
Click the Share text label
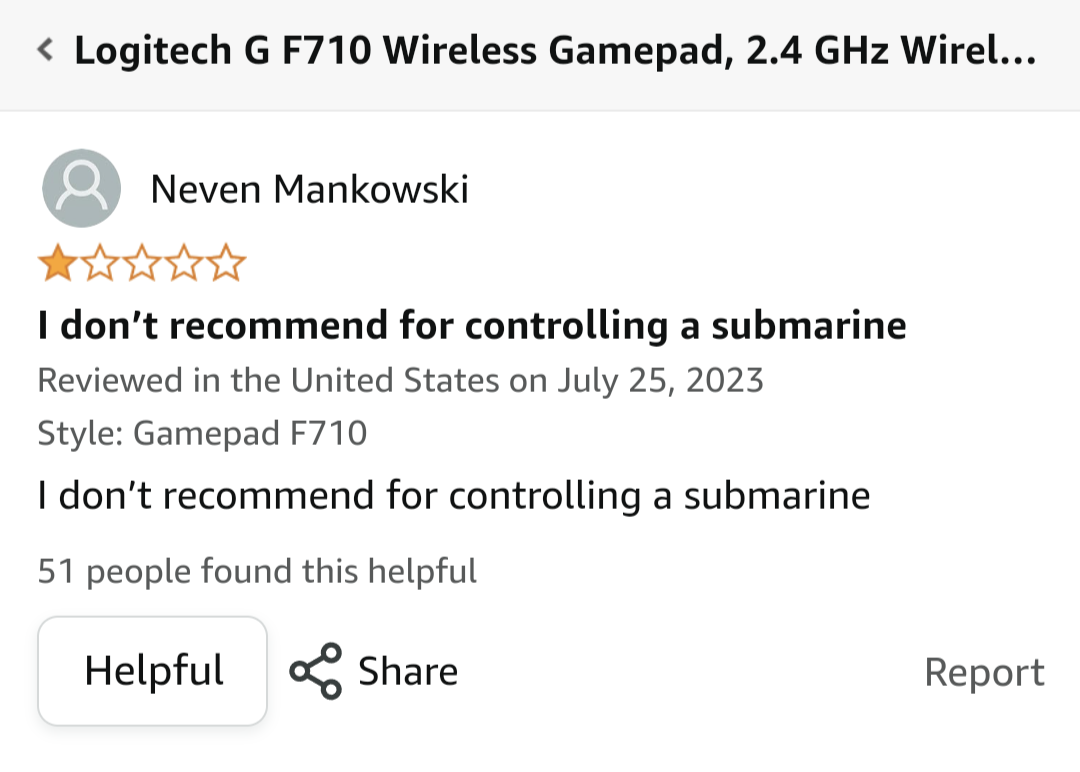click(408, 671)
